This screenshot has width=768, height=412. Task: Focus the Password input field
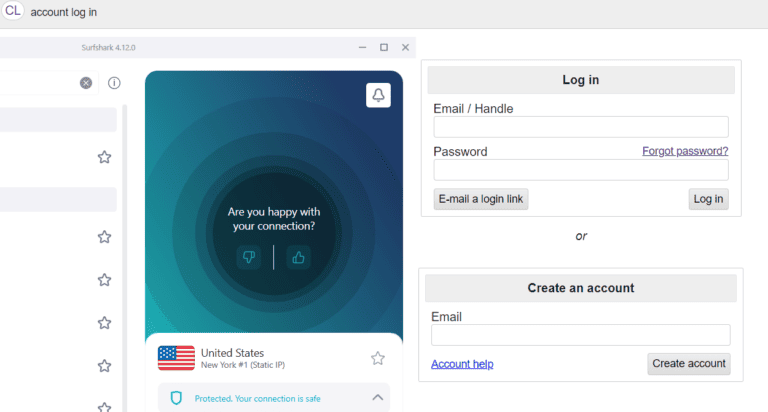tap(581, 170)
